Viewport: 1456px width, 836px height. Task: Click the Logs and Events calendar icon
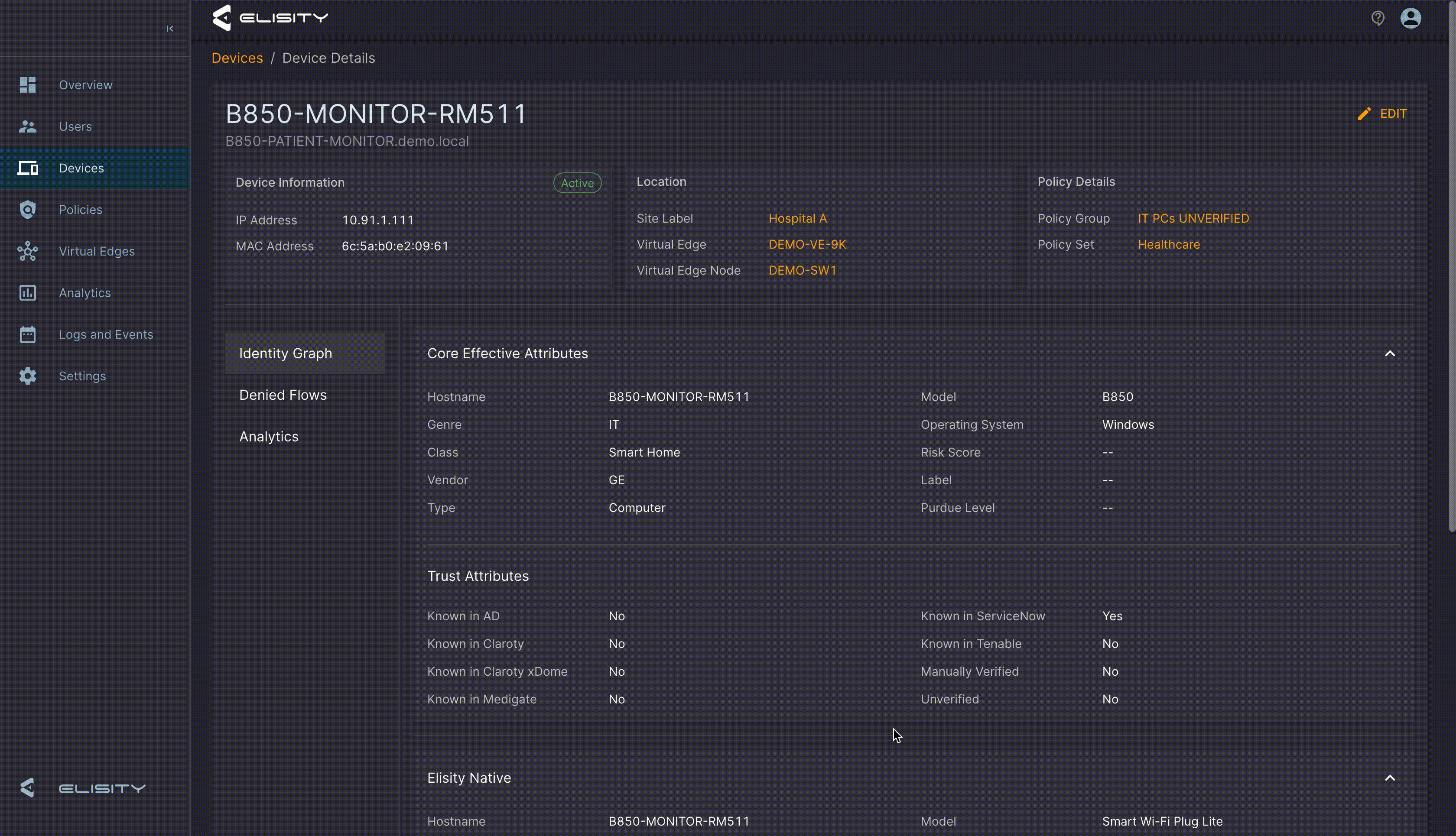point(28,334)
